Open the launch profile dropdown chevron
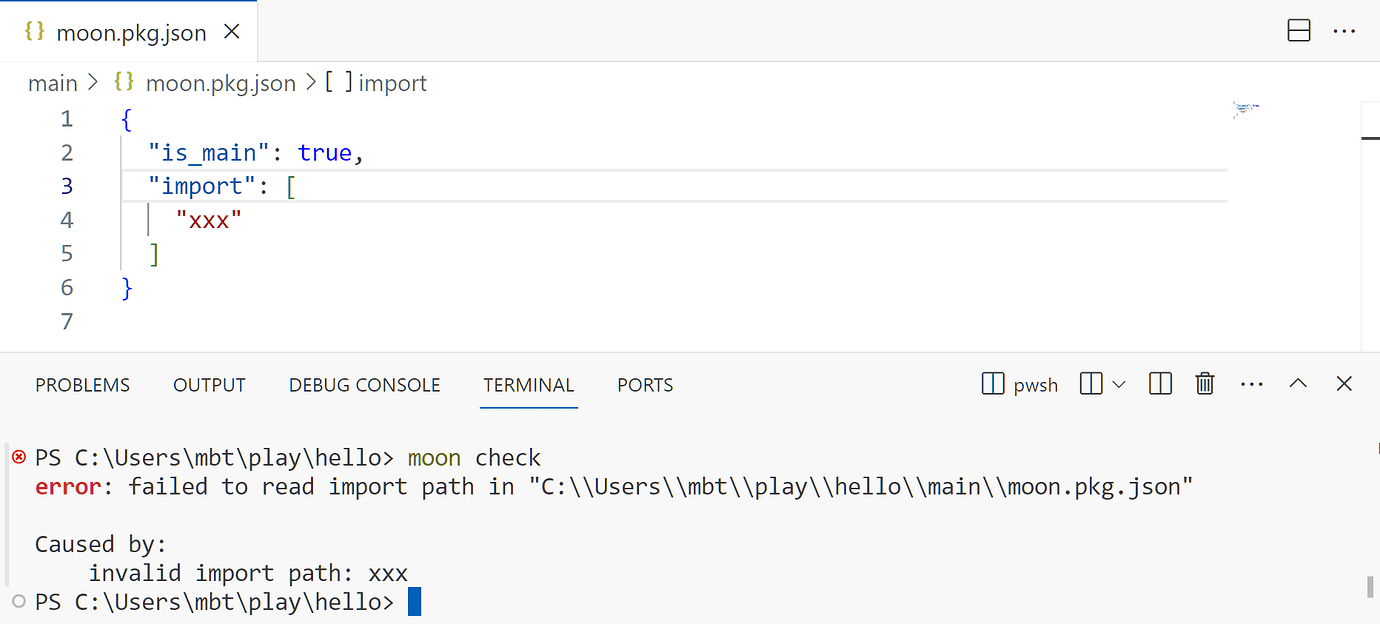Image resolution: width=1380 pixels, height=624 pixels. [1119, 384]
